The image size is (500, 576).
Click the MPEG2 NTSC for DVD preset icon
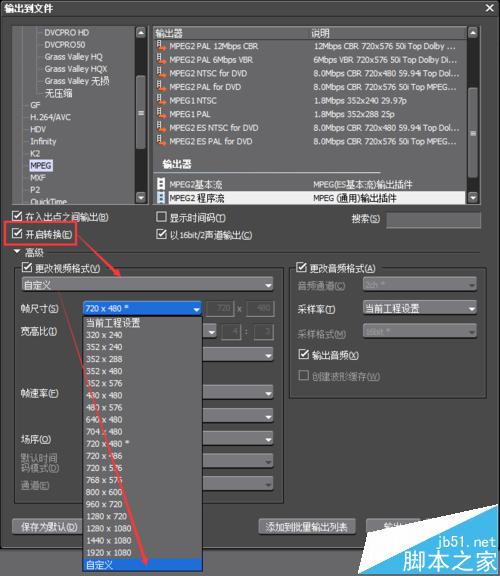pos(161,73)
